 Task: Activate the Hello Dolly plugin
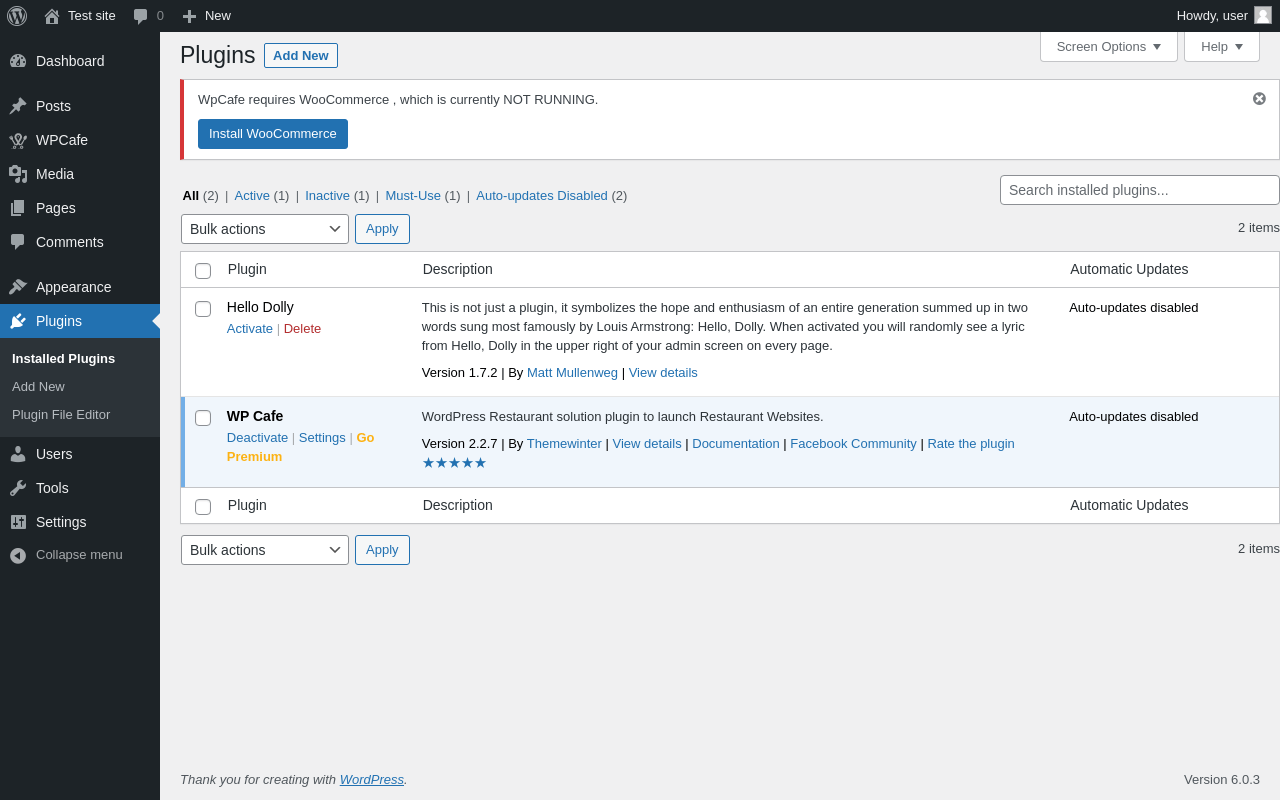[x=250, y=328]
